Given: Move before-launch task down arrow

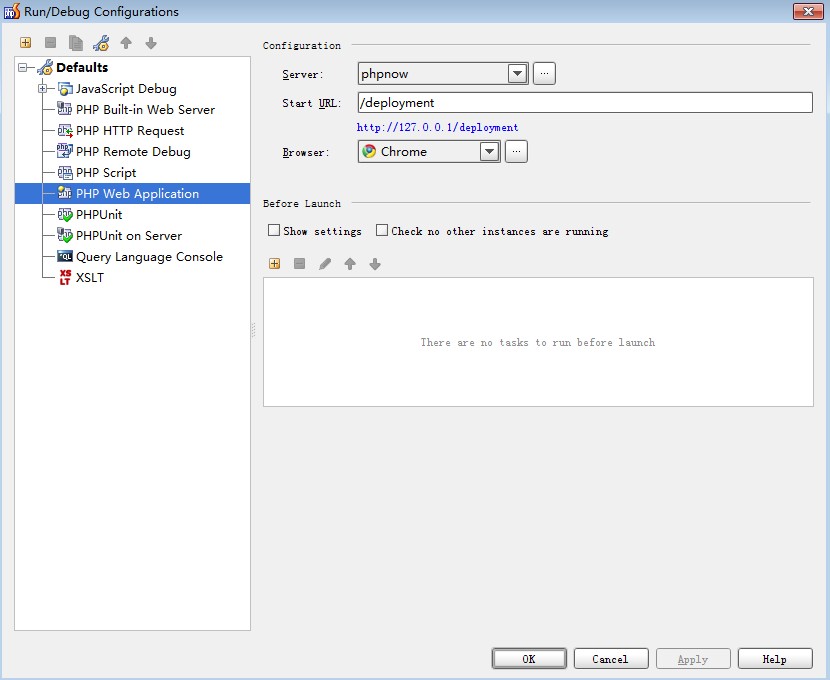Looking at the screenshot, I should (375, 264).
